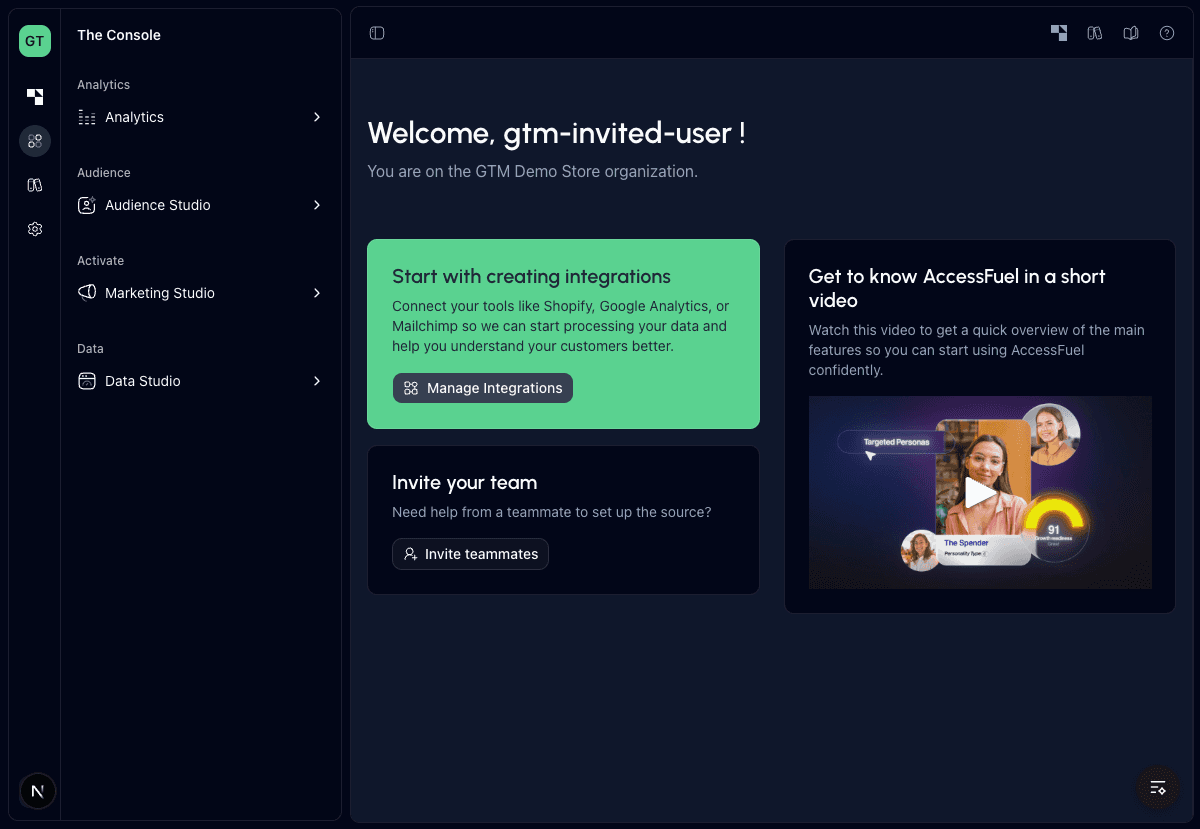1200x829 pixels.
Task: Click the N avatar at the bottom left
Action: pos(37,791)
